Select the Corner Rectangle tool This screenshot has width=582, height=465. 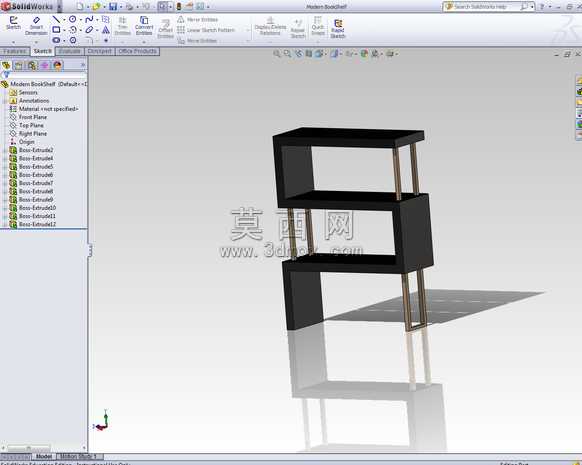[x=56, y=30]
